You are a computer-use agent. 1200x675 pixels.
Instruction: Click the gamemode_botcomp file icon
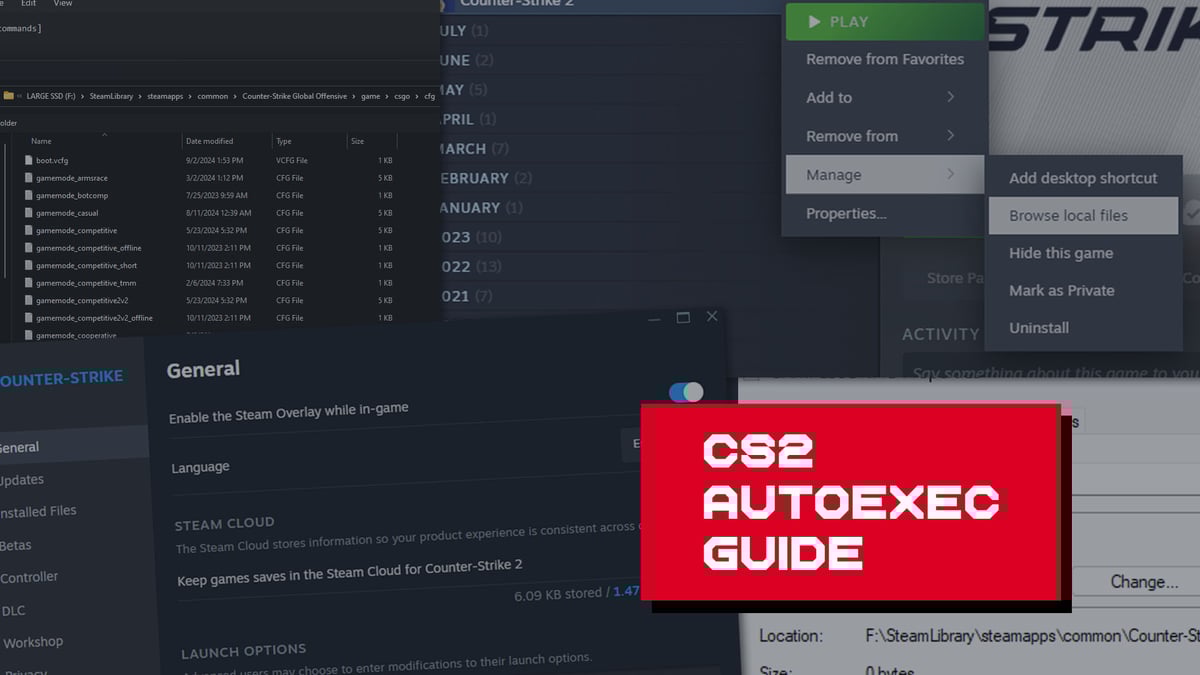(28, 195)
